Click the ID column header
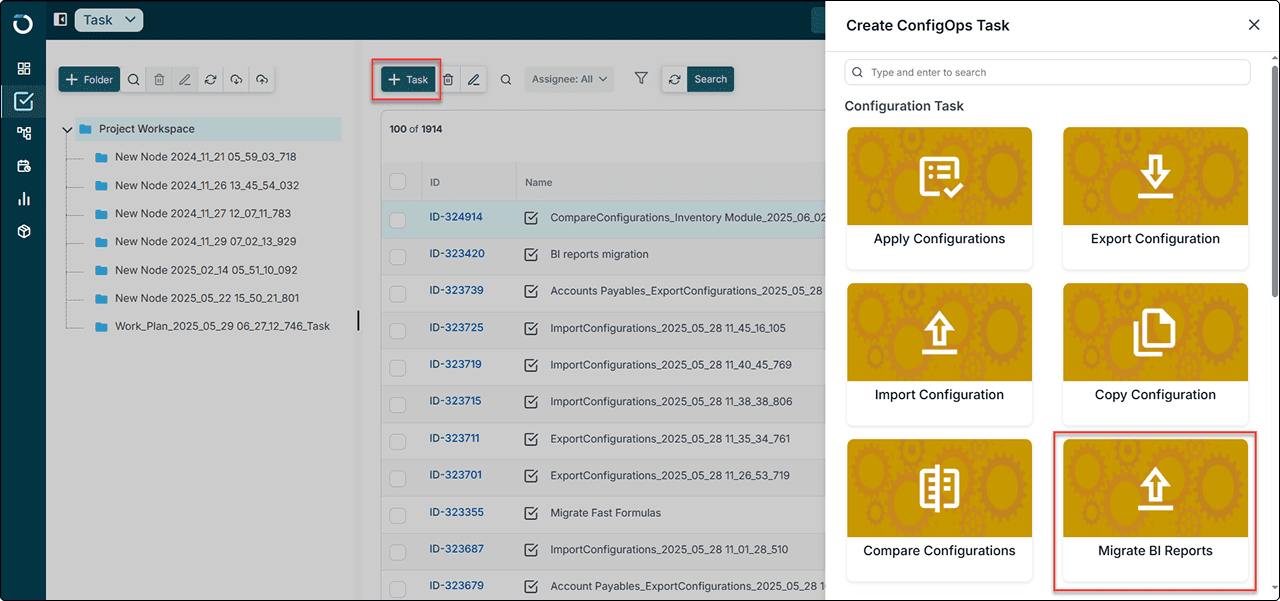Viewport: 1280px width, 601px height. 435,183
